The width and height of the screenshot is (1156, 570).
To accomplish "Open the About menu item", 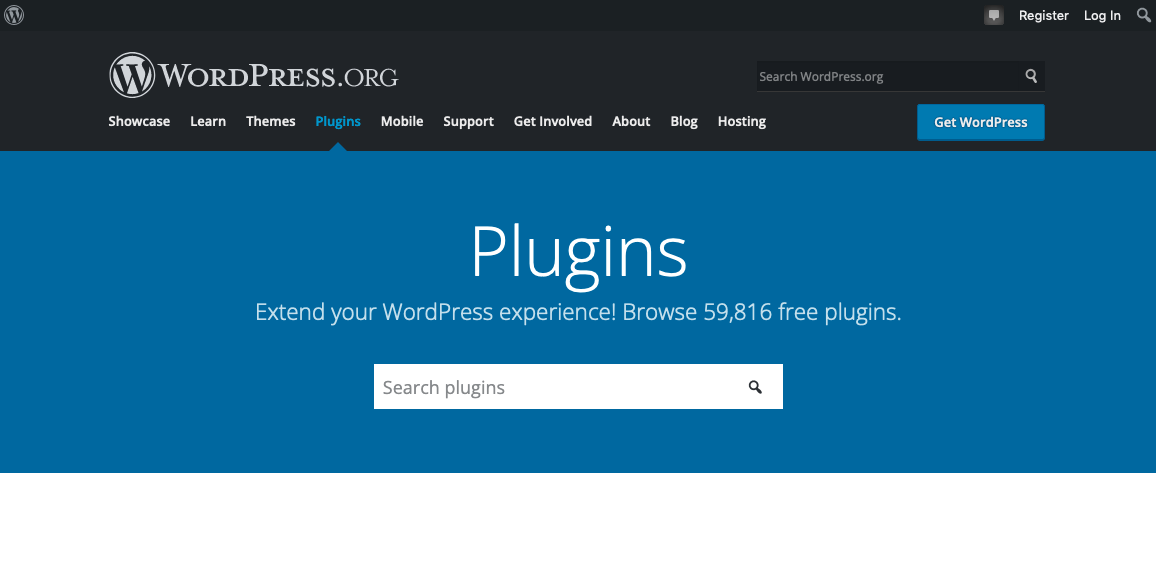I will click(x=631, y=122).
